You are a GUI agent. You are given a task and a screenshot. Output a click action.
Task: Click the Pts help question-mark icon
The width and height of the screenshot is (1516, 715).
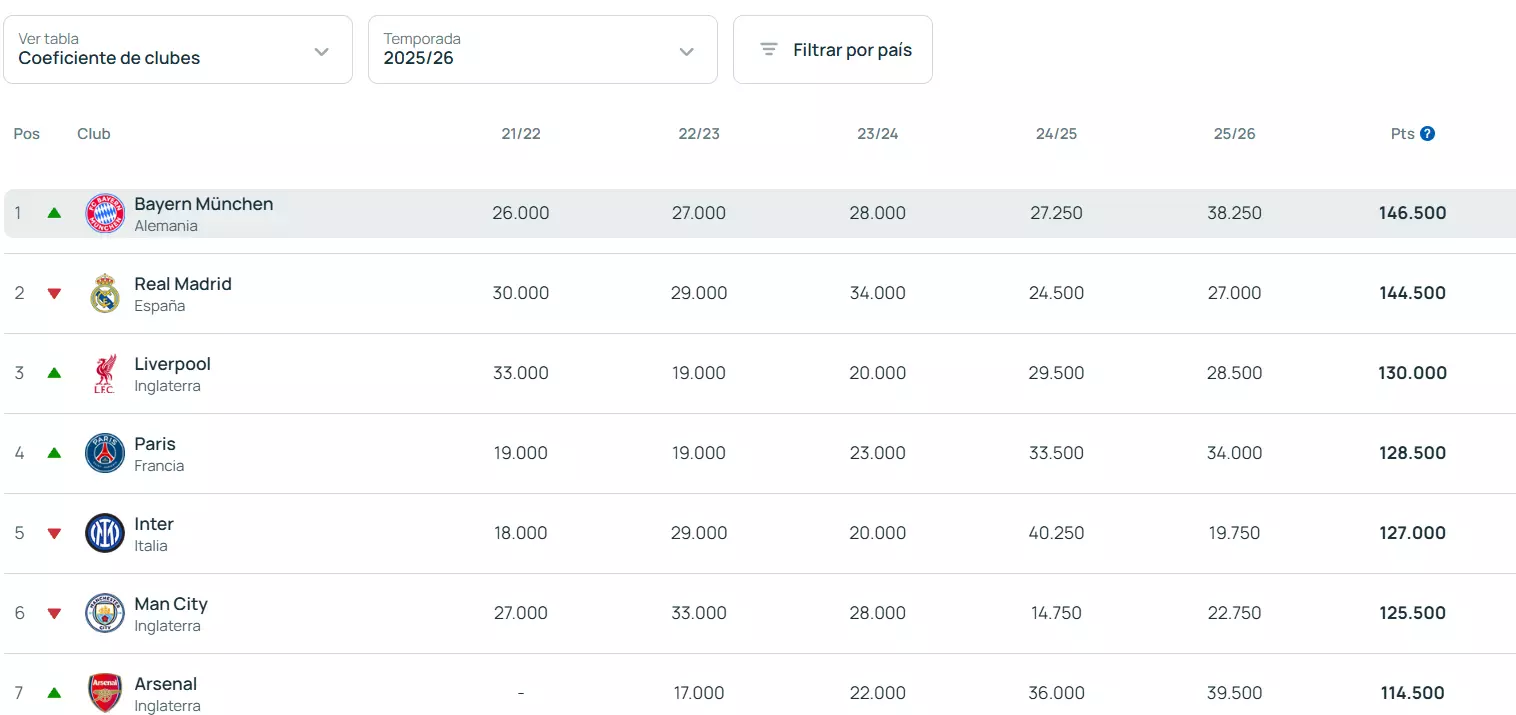point(1427,133)
